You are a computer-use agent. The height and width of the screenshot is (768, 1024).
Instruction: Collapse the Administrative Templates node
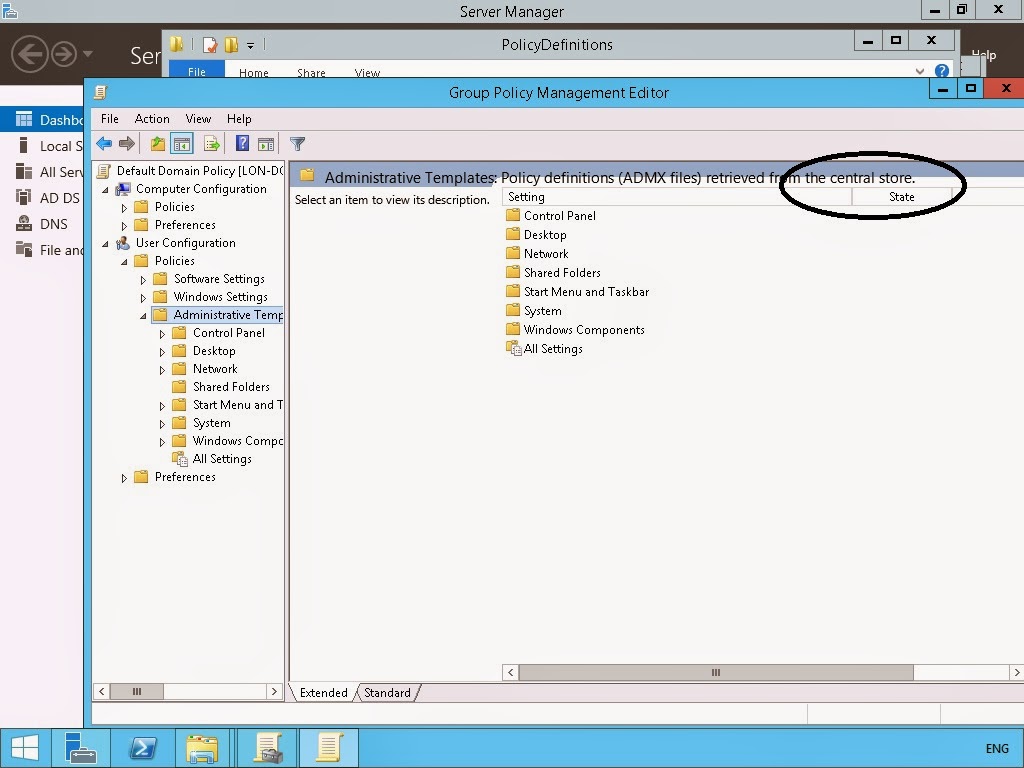tap(143, 315)
